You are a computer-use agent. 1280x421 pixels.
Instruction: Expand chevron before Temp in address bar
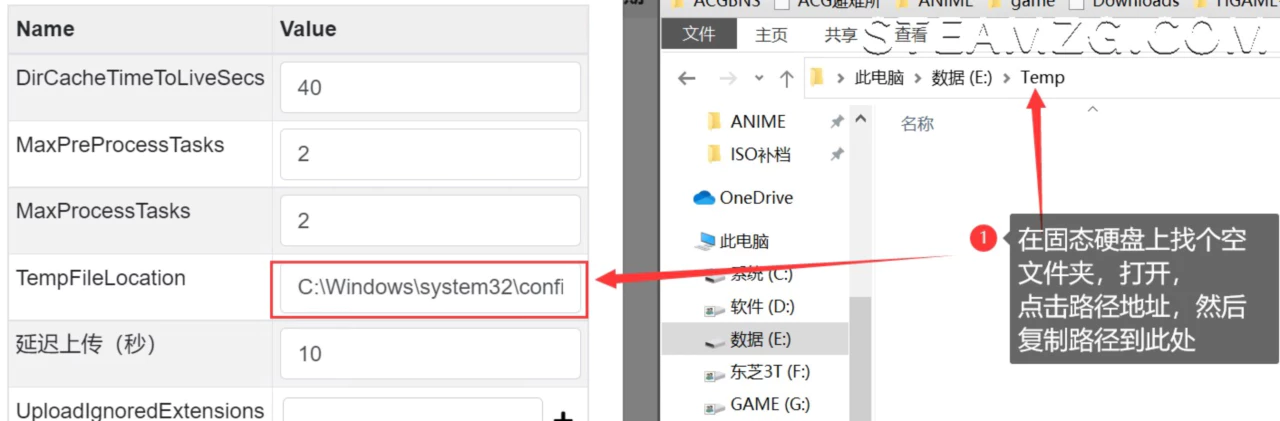(x=1006, y=78)
